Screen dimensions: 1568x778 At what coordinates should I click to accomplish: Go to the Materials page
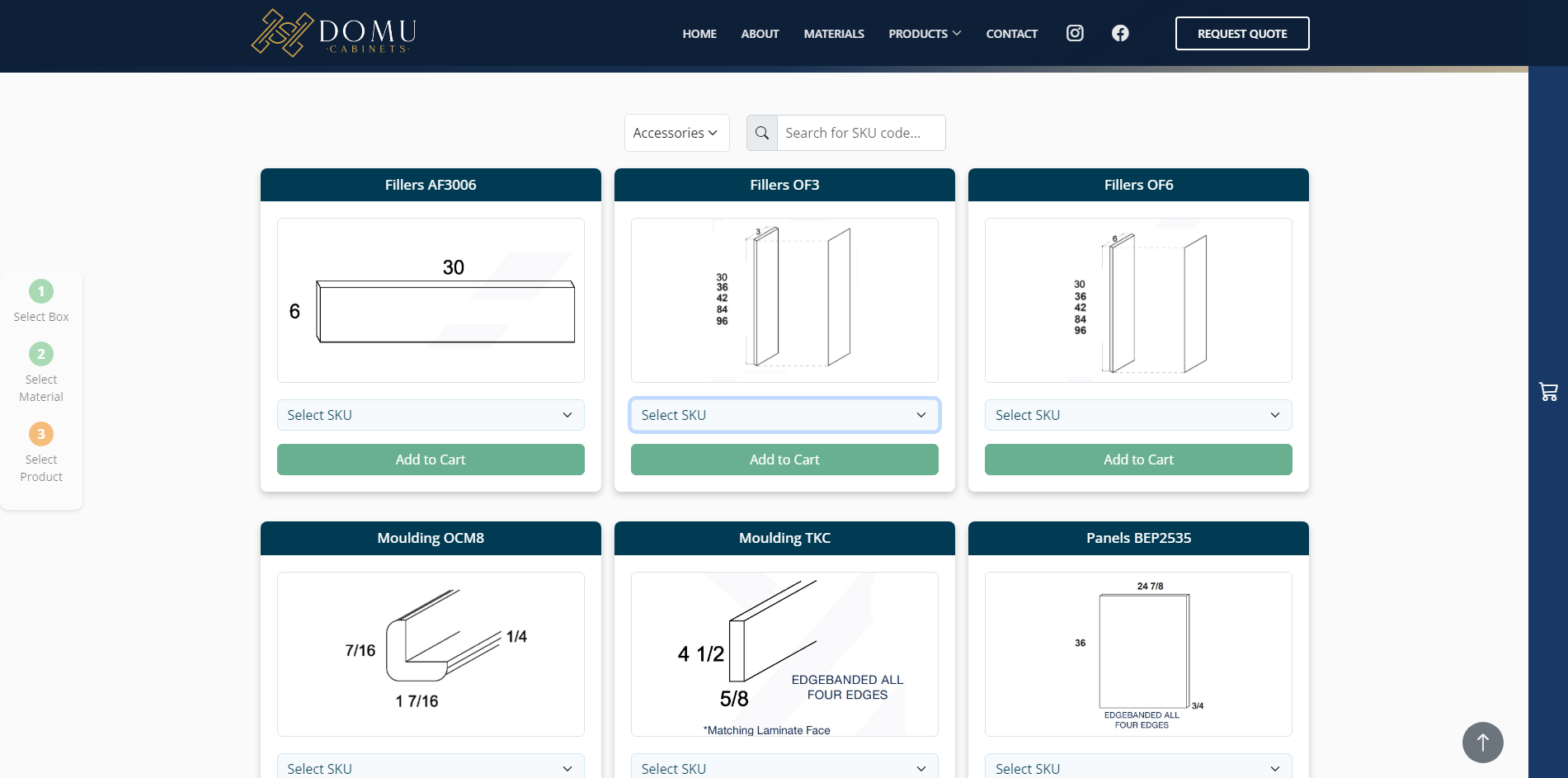coord(834,34)
